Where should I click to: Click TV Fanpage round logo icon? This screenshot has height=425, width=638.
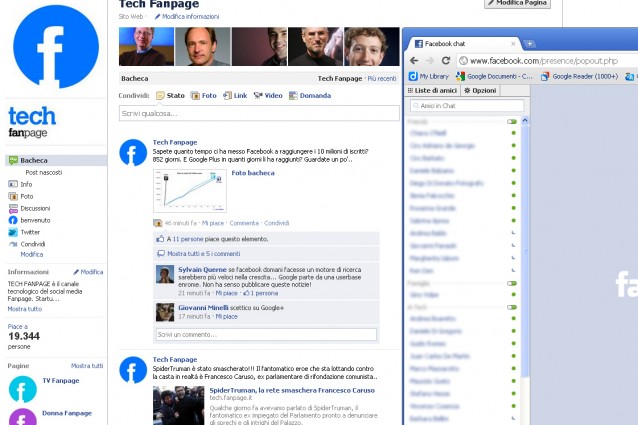(x=23, y=389)
